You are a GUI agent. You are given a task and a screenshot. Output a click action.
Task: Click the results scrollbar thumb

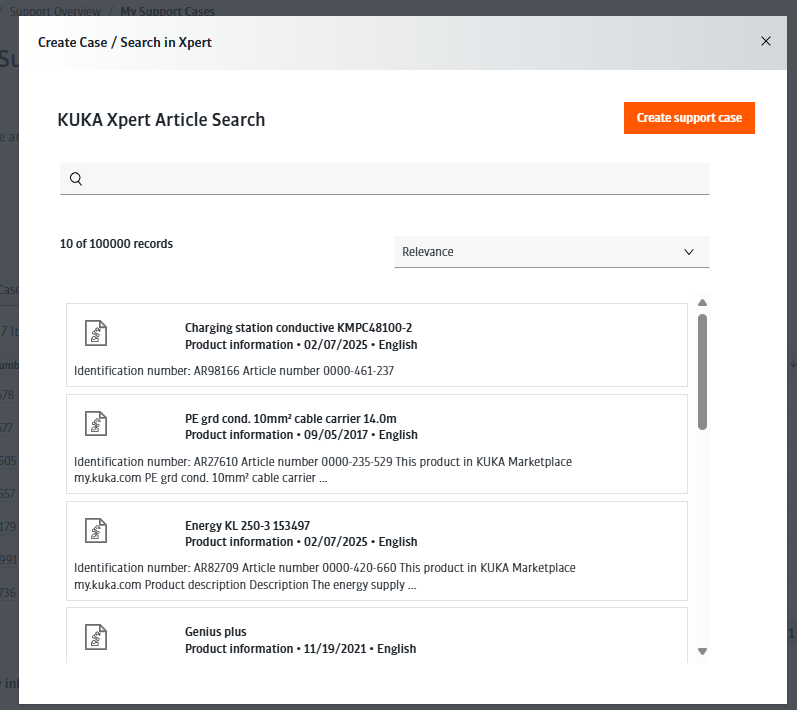click(702, 372)
